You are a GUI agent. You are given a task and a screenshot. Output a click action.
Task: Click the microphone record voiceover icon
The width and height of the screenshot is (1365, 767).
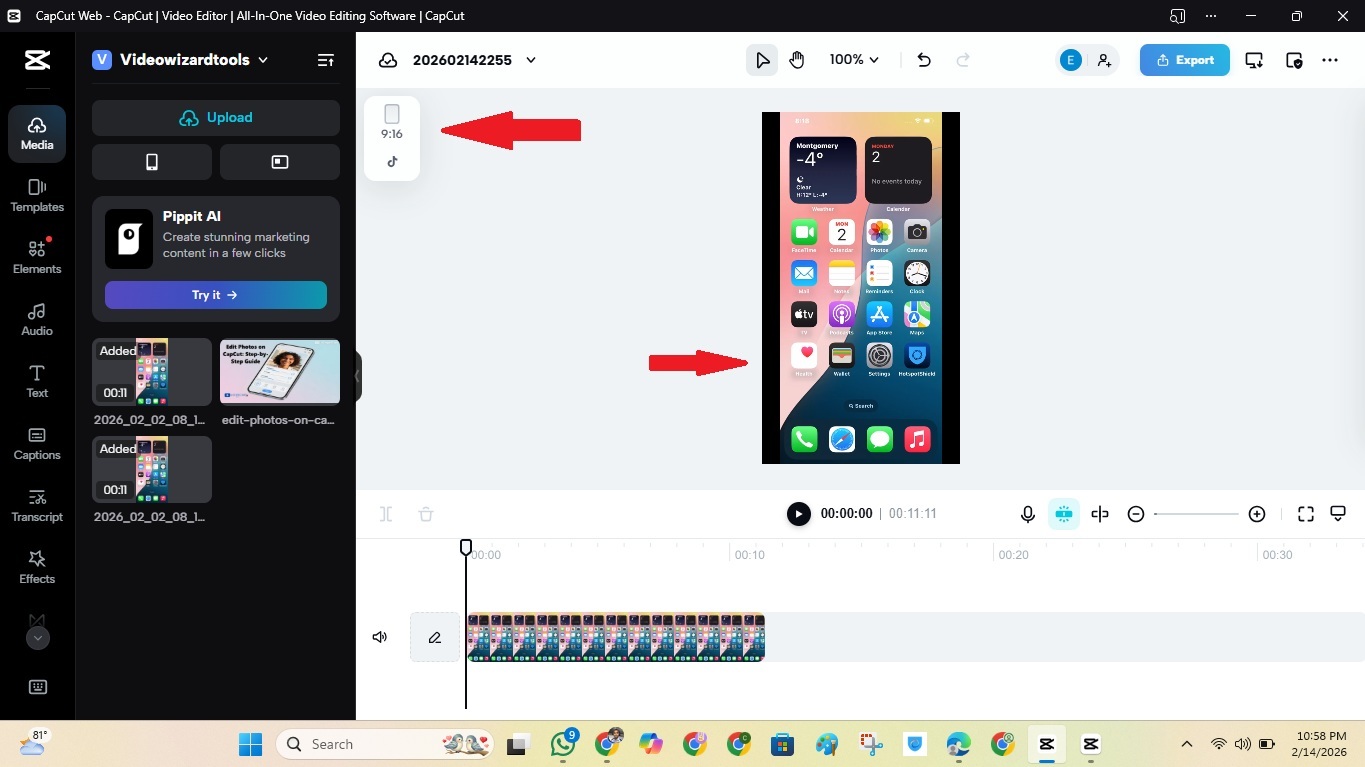click(x=1027, y=514)
